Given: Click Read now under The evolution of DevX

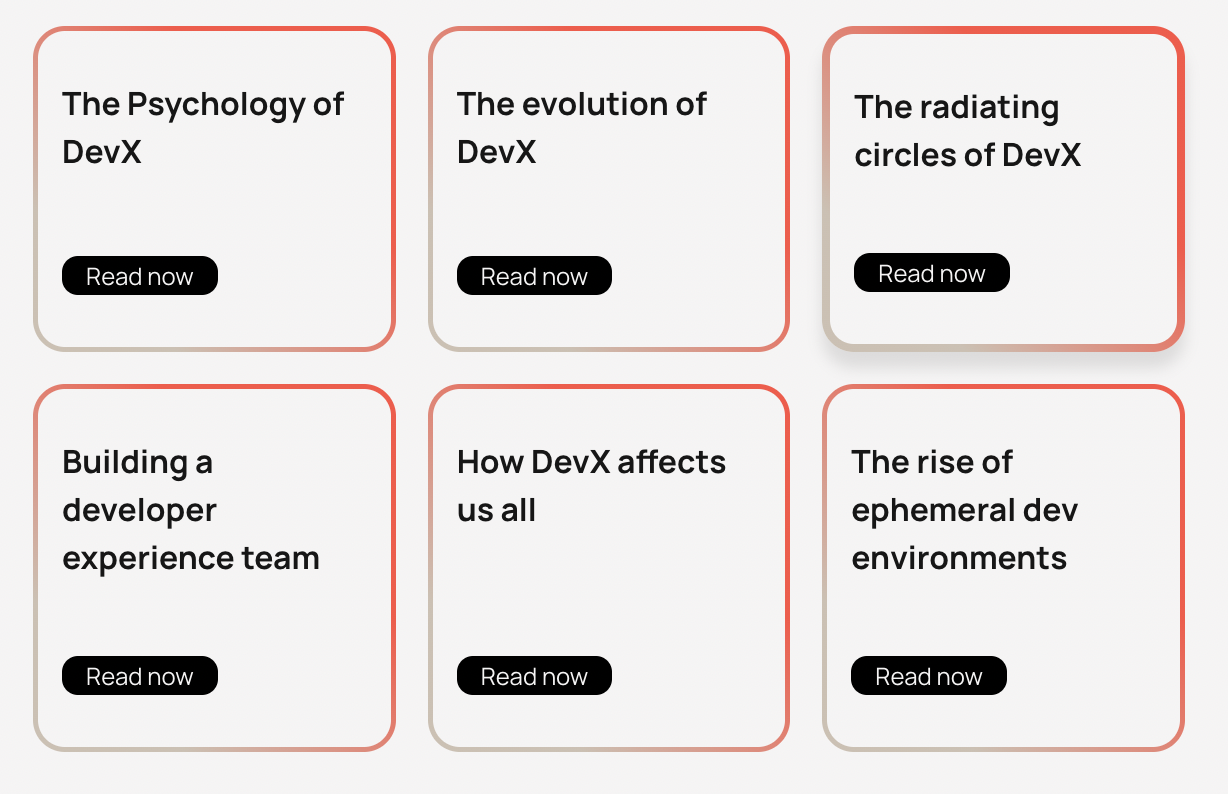Looking at the screenshot, I should (x=534, y=275).
